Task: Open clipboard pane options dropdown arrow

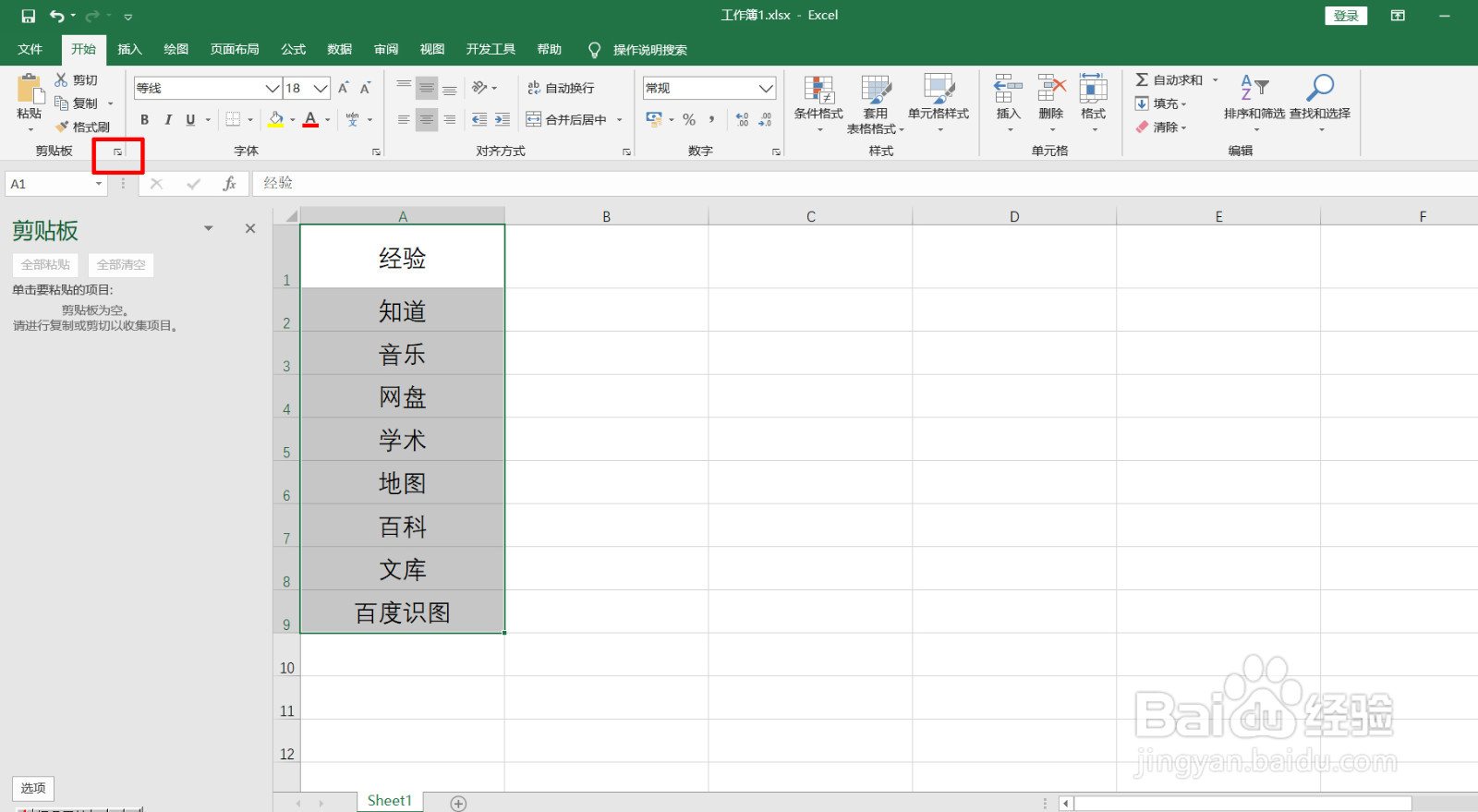Action: (209, 228)
